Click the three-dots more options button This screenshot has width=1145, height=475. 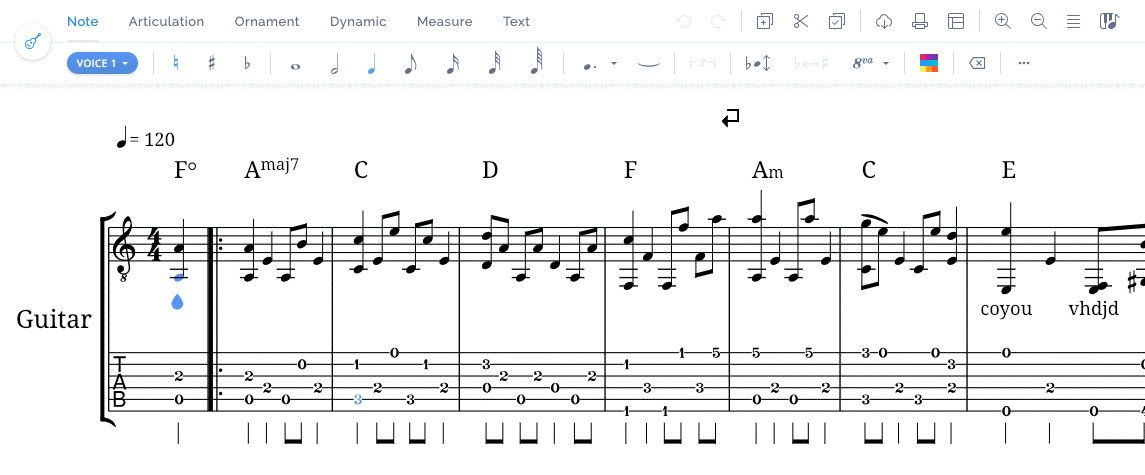1024,63
